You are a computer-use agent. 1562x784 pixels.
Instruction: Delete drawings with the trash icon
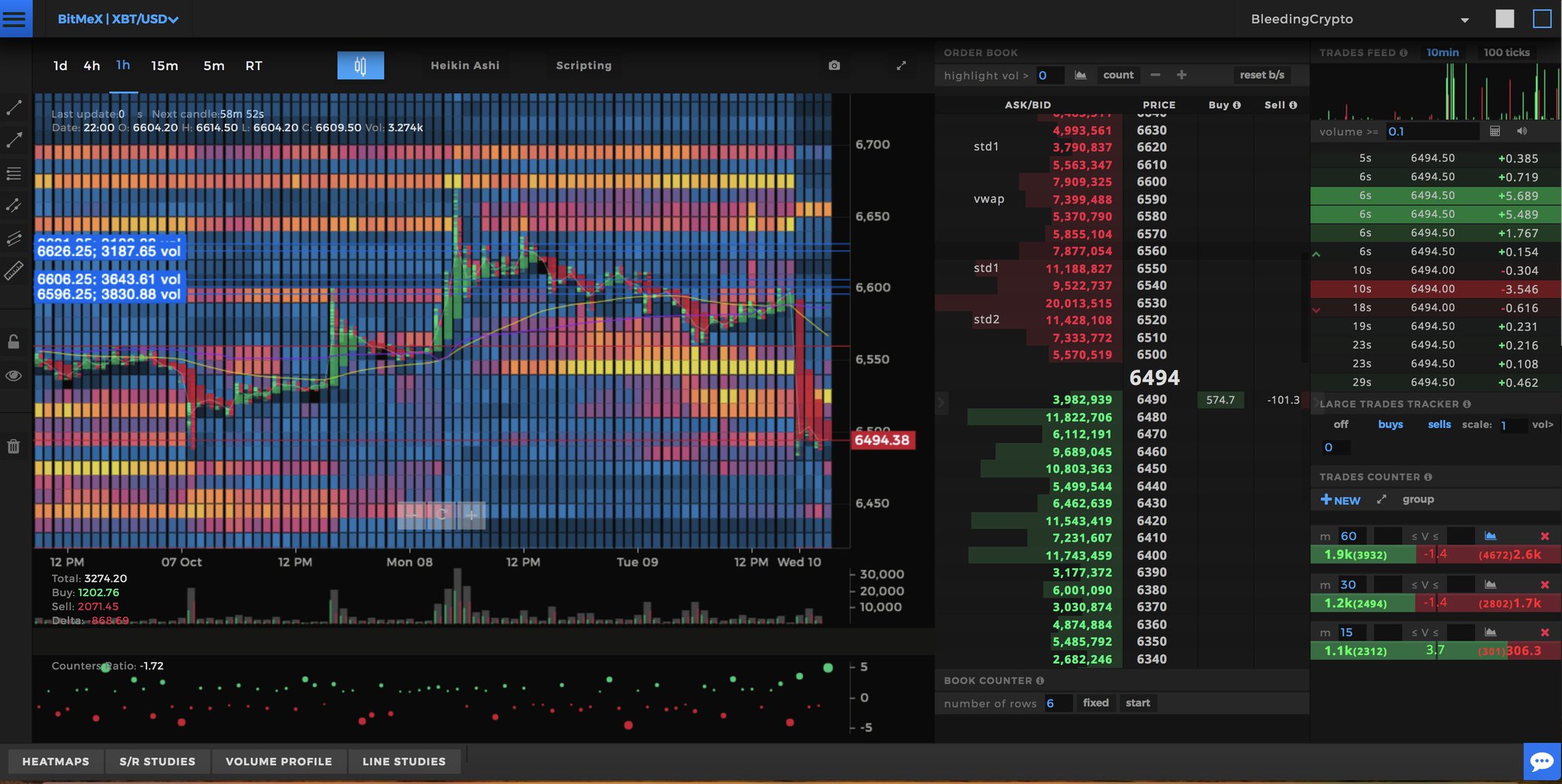click(x=14, y=446)
